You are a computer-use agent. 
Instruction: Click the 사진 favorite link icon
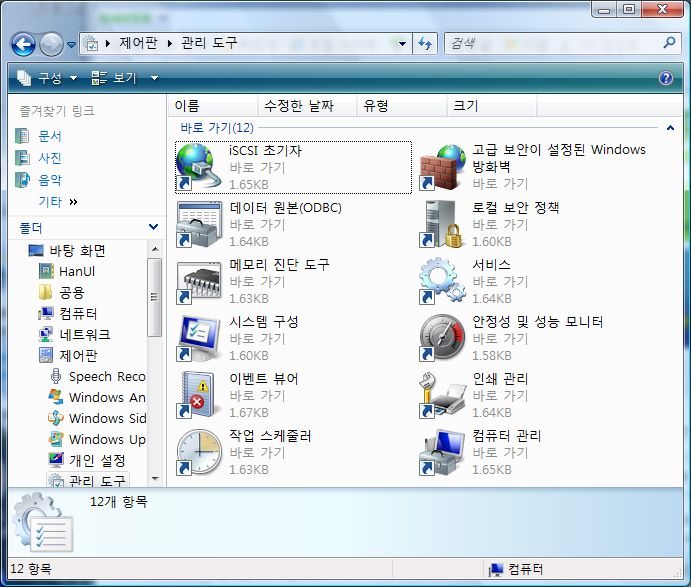coord(22,157)
